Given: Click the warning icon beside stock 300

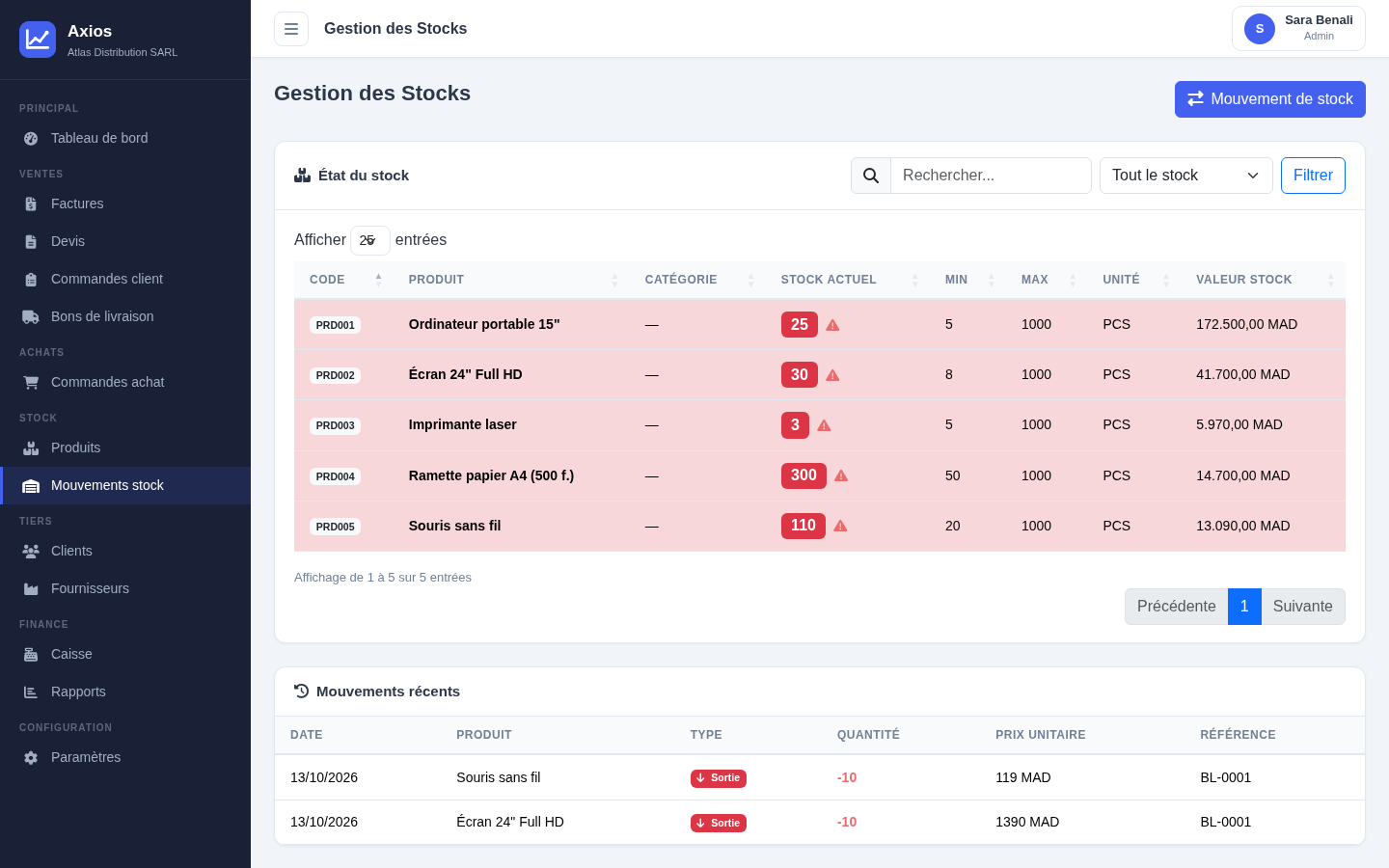Looking at the screenshot, I should [x=841, y=475].
